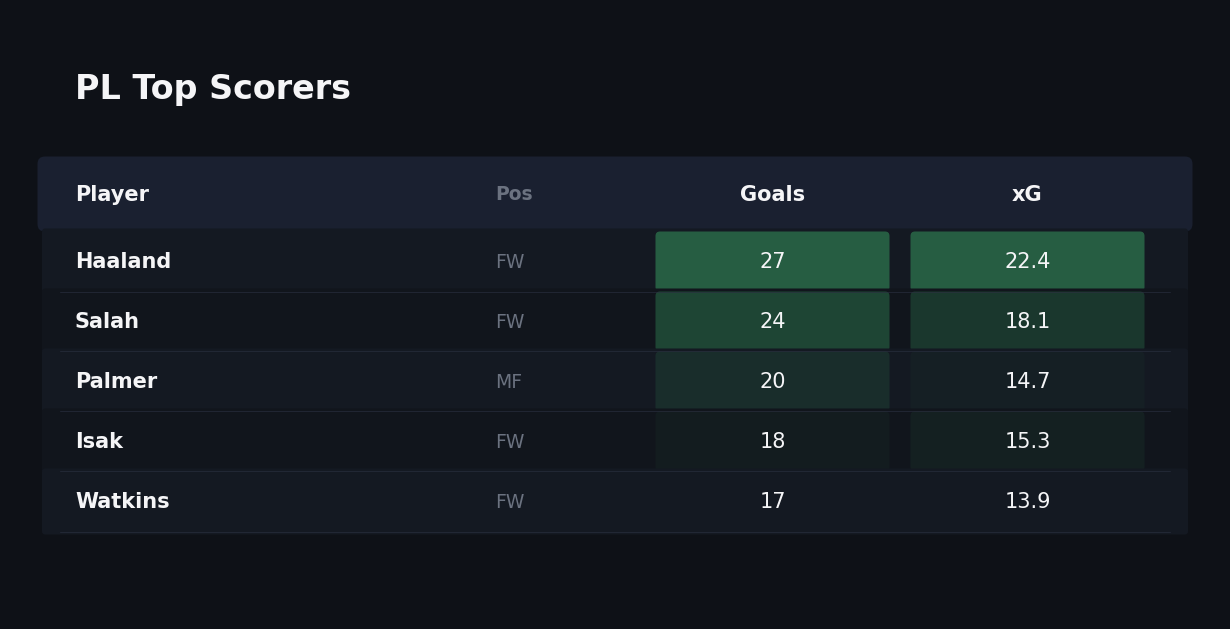Select Isak's 15.3 xG cell
This screenshot has height=629, width=1230.
(1027, 441)
